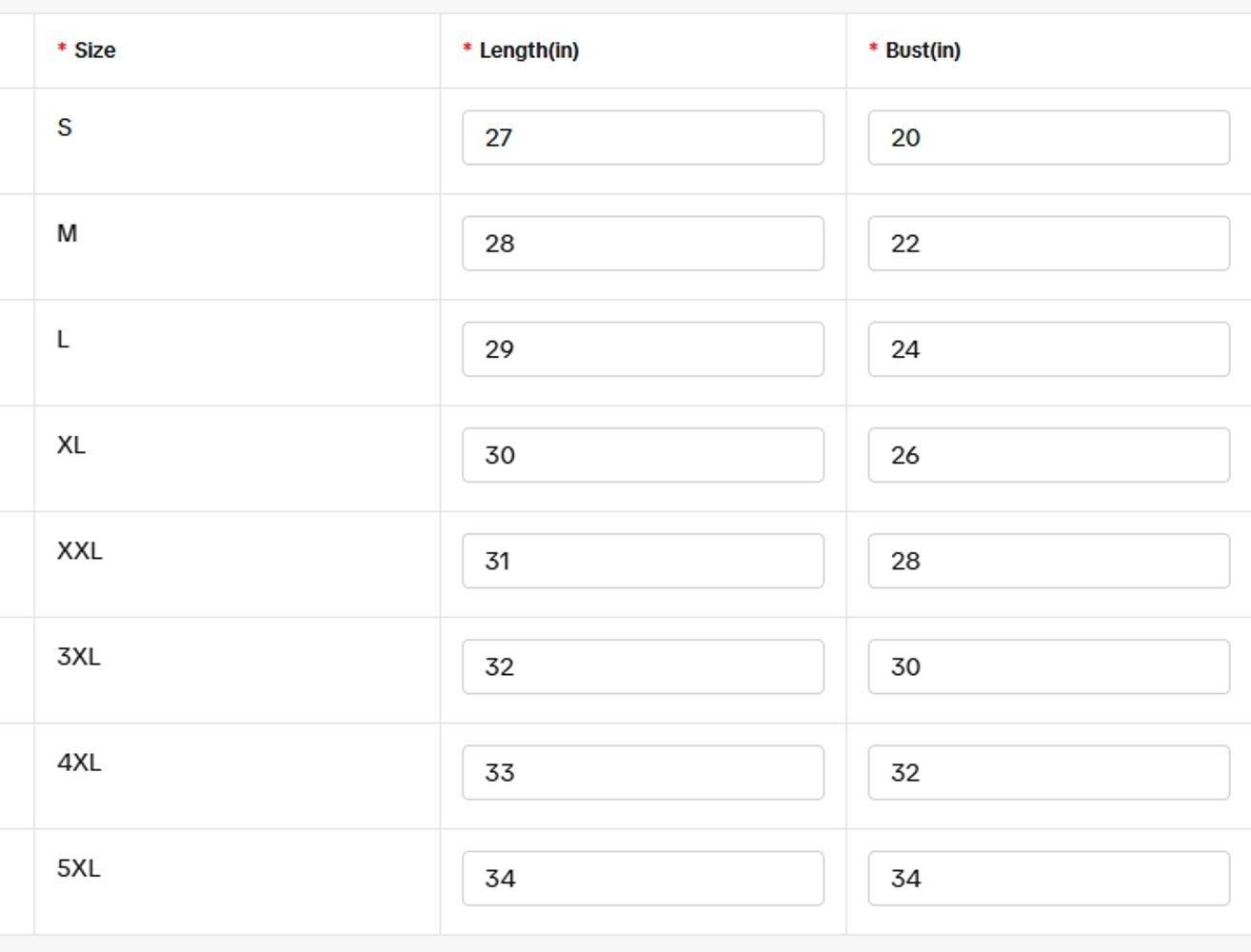Click the Length input for size XL
1251x952 pixels.
pos(643,454)
